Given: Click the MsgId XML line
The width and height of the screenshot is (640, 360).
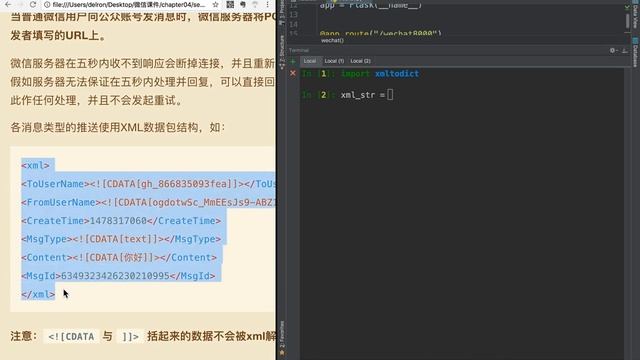Looking at the screenshot, I should 118,276.
